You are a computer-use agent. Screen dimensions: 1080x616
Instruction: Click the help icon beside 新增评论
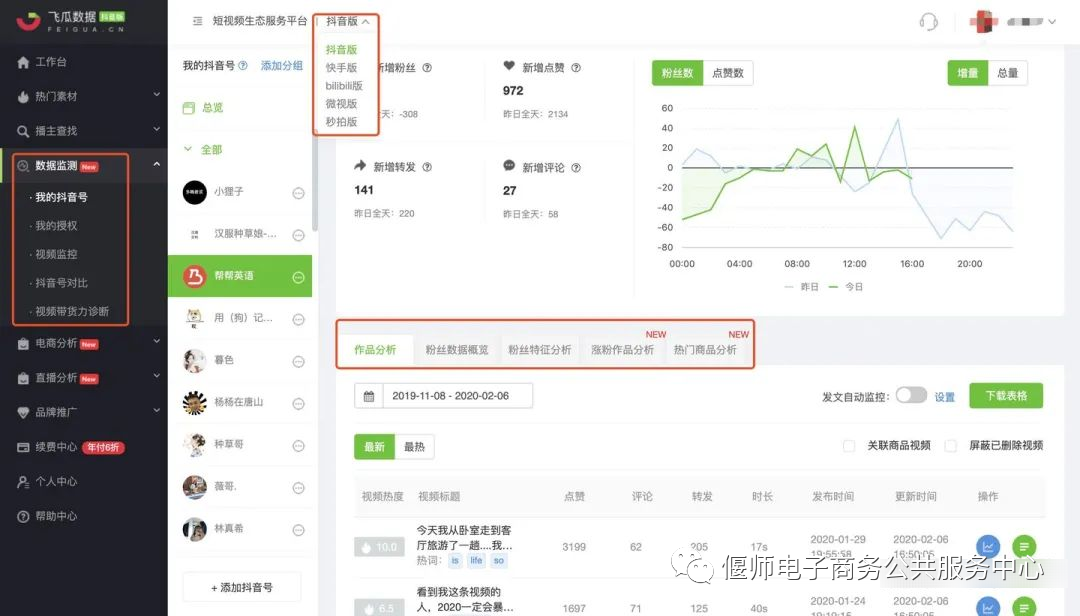point(576,167)
